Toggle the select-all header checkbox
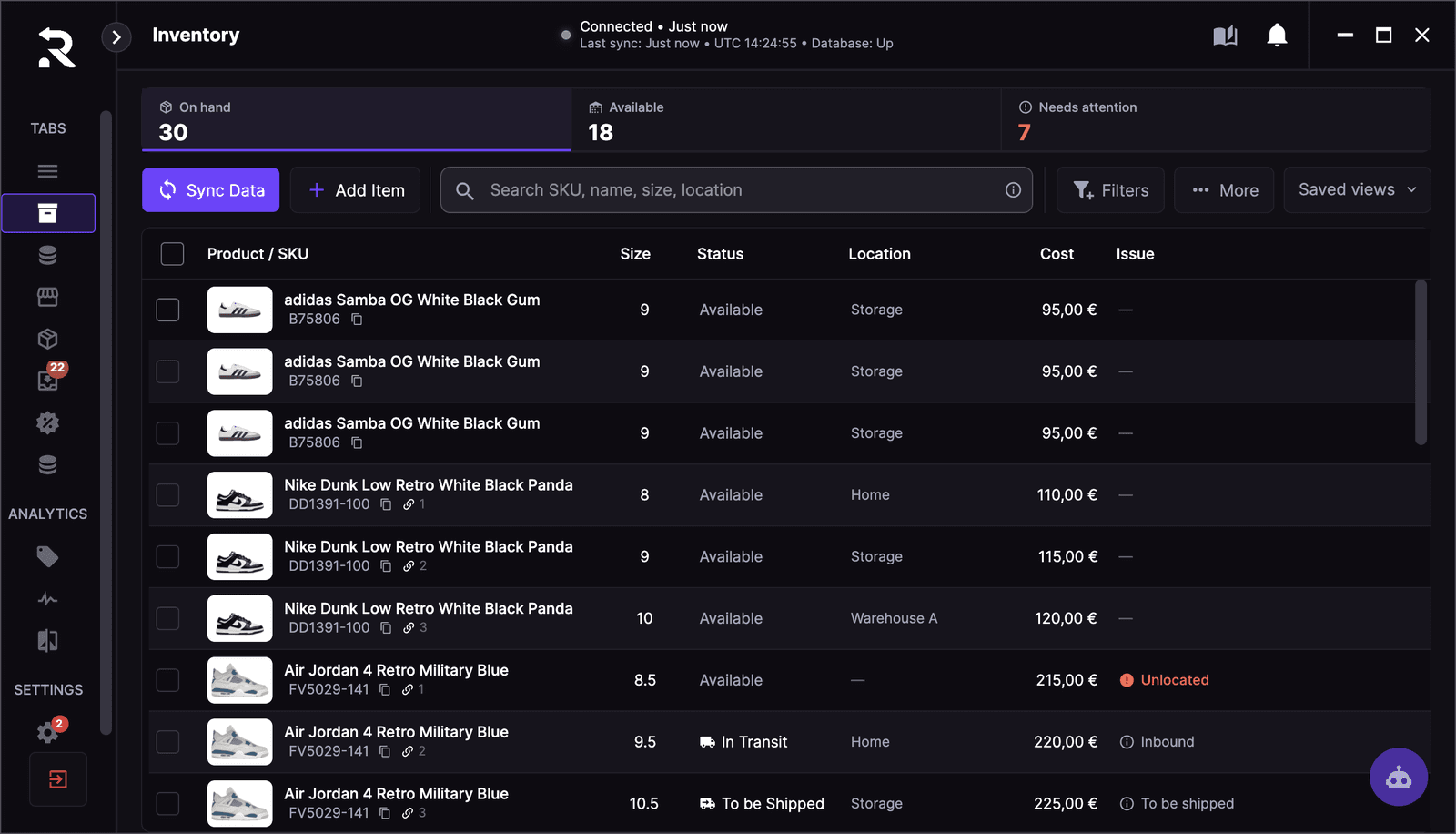The width and height of the screenshot is (1456, 834). [172, 254]
